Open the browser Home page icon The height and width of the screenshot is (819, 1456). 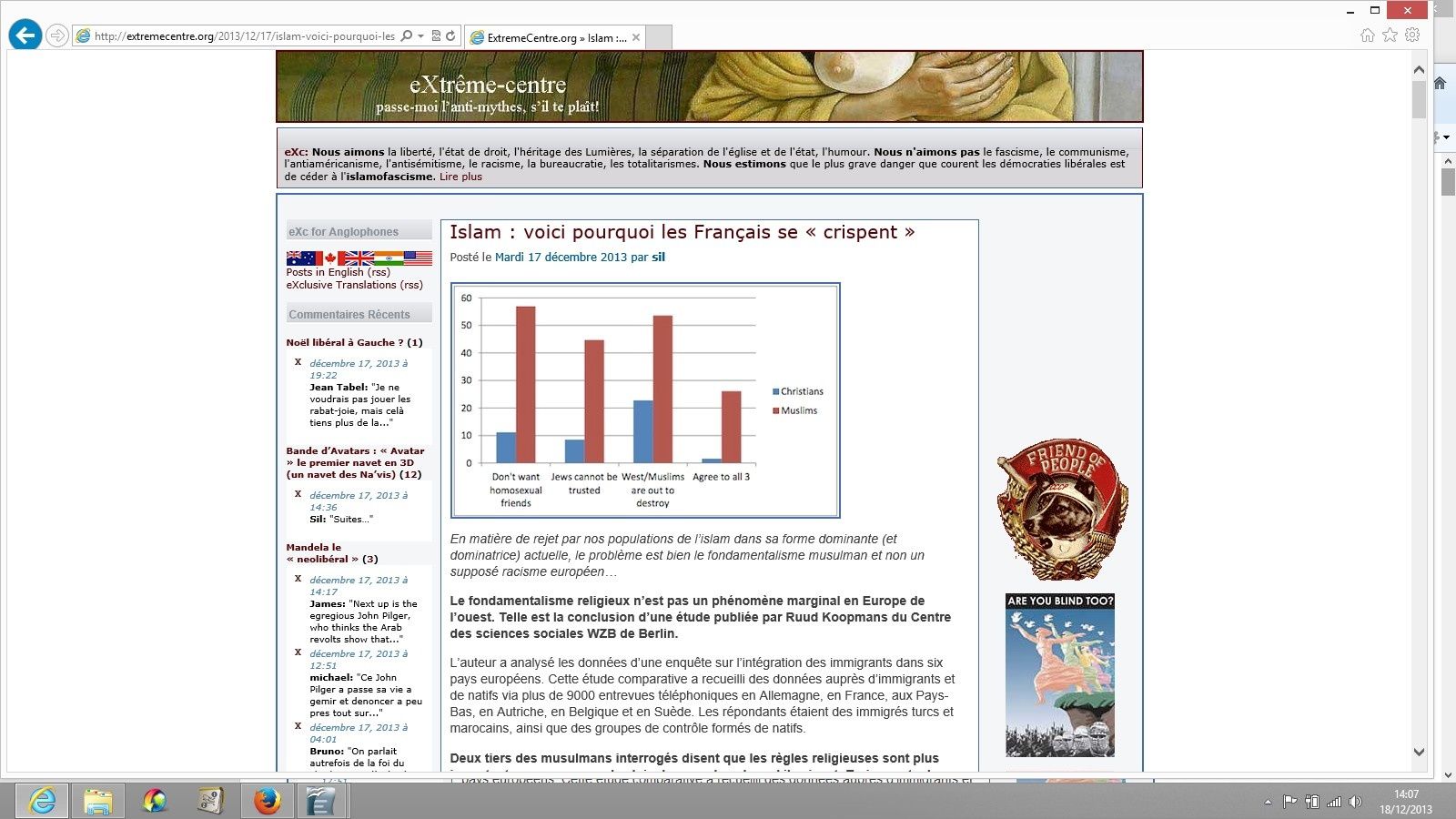(x=1367, y=35)
